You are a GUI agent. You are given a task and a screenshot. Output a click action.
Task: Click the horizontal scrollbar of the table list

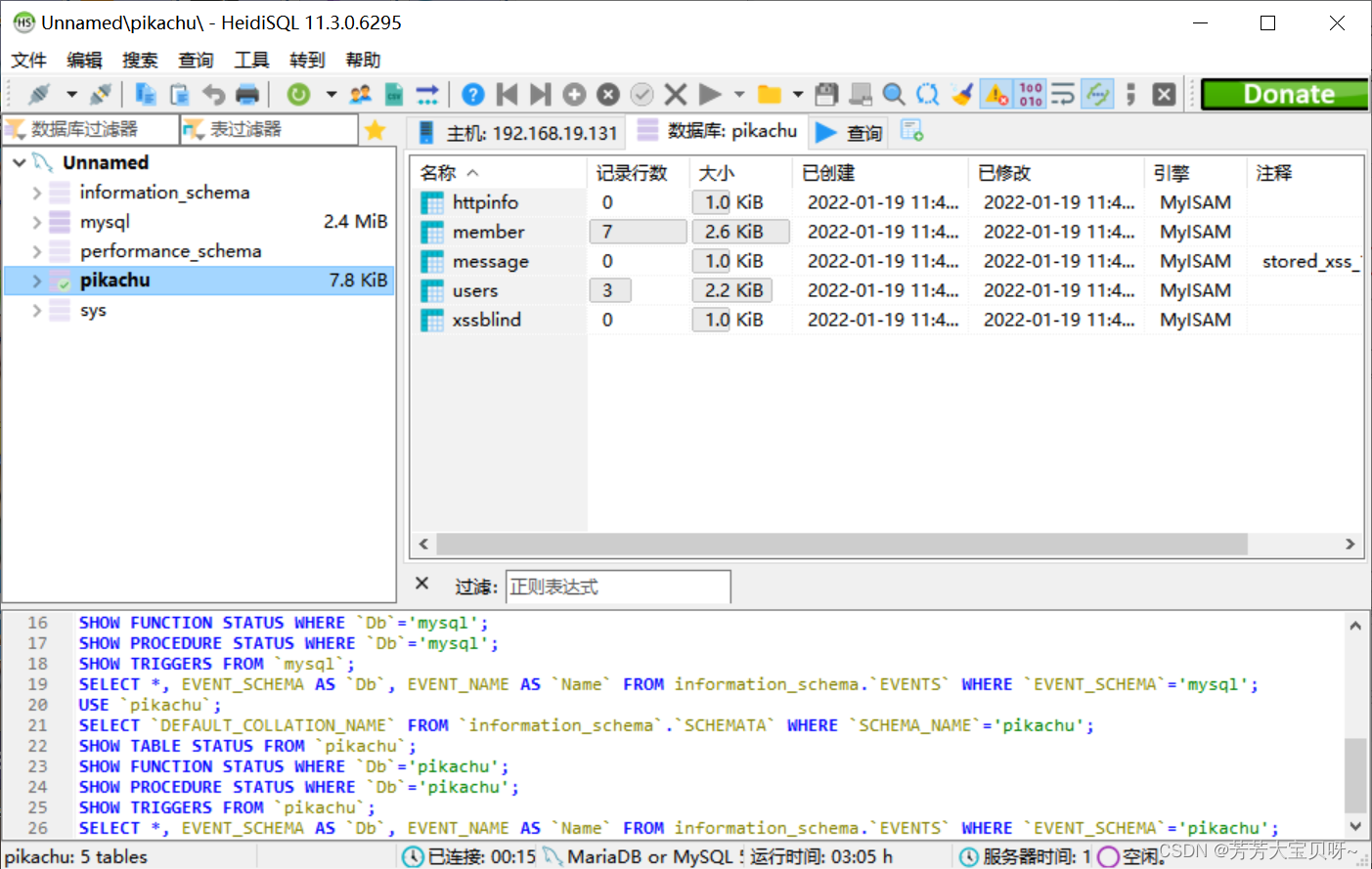(841, 543)
